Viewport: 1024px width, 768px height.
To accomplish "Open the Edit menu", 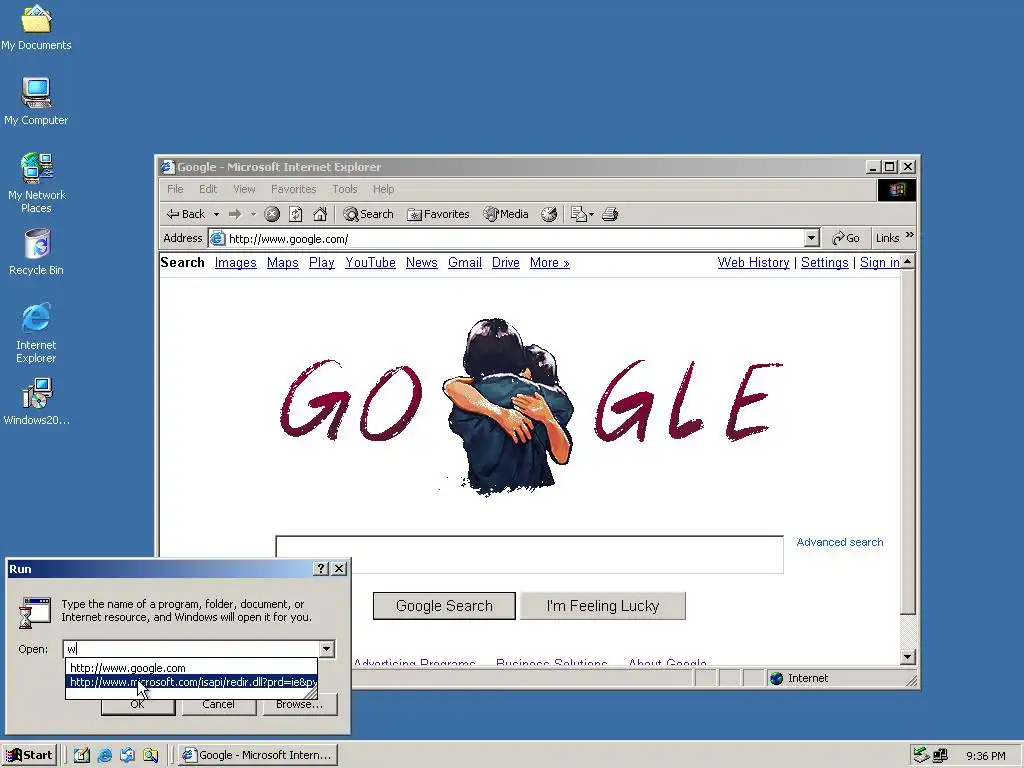I will [x=208, y=189].
